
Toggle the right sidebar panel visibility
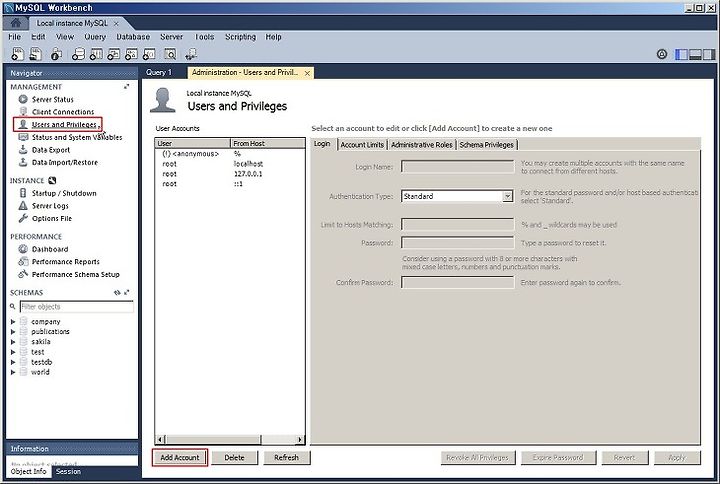(x=709, y=54)
